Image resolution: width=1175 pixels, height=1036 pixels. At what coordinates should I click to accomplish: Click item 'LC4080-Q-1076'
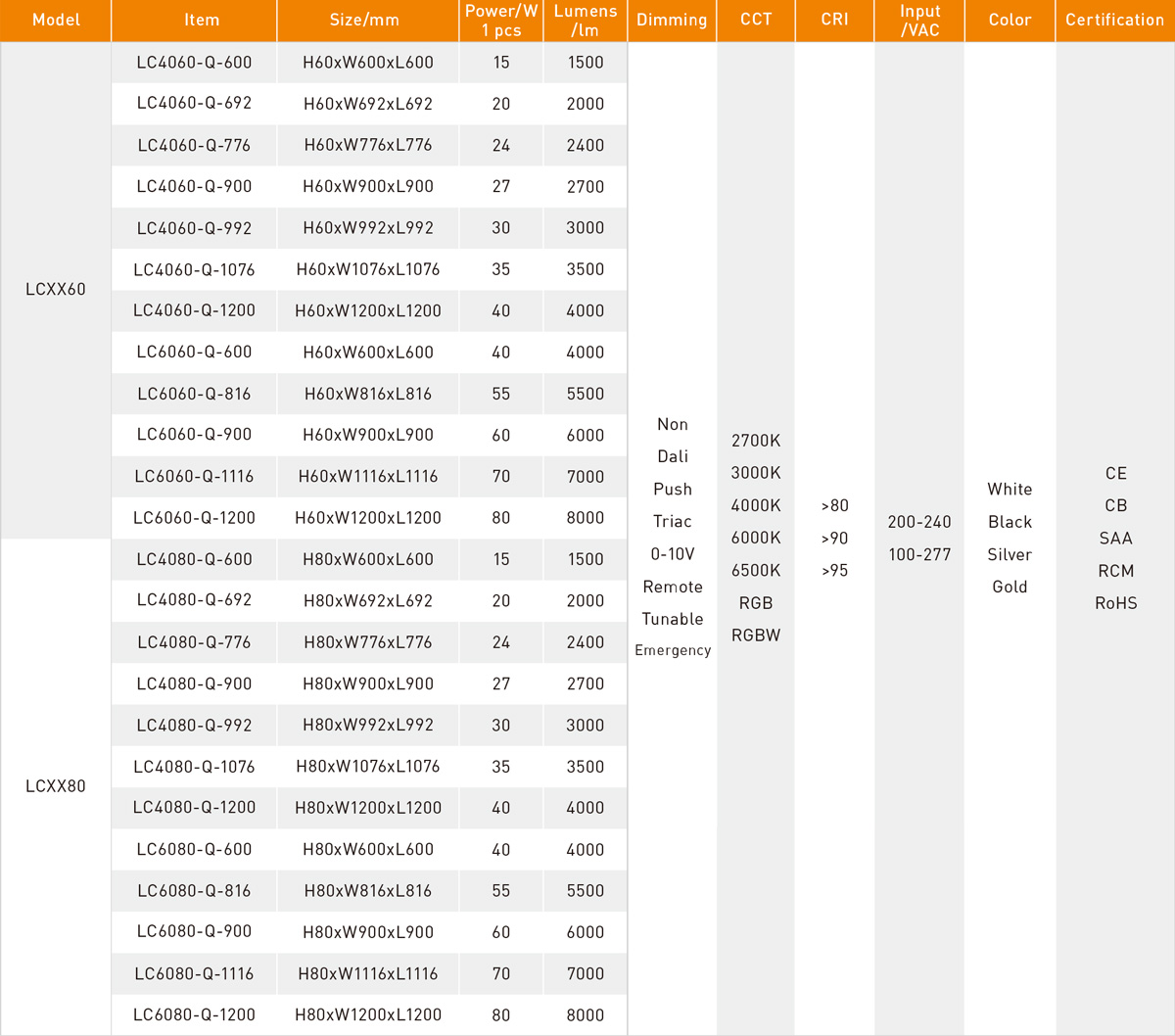click(x=195, y=767)
